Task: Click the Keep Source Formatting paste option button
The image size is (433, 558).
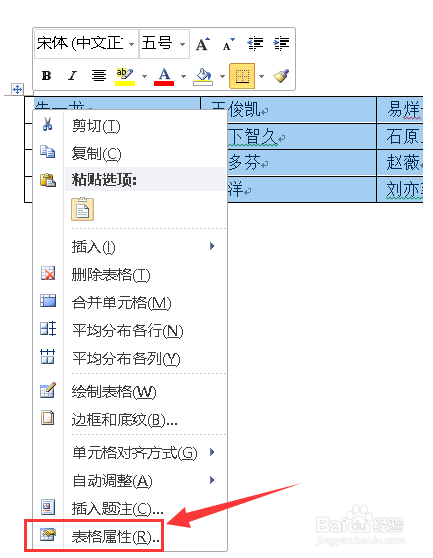Action: pyautogui.click(x=83, y=209)
